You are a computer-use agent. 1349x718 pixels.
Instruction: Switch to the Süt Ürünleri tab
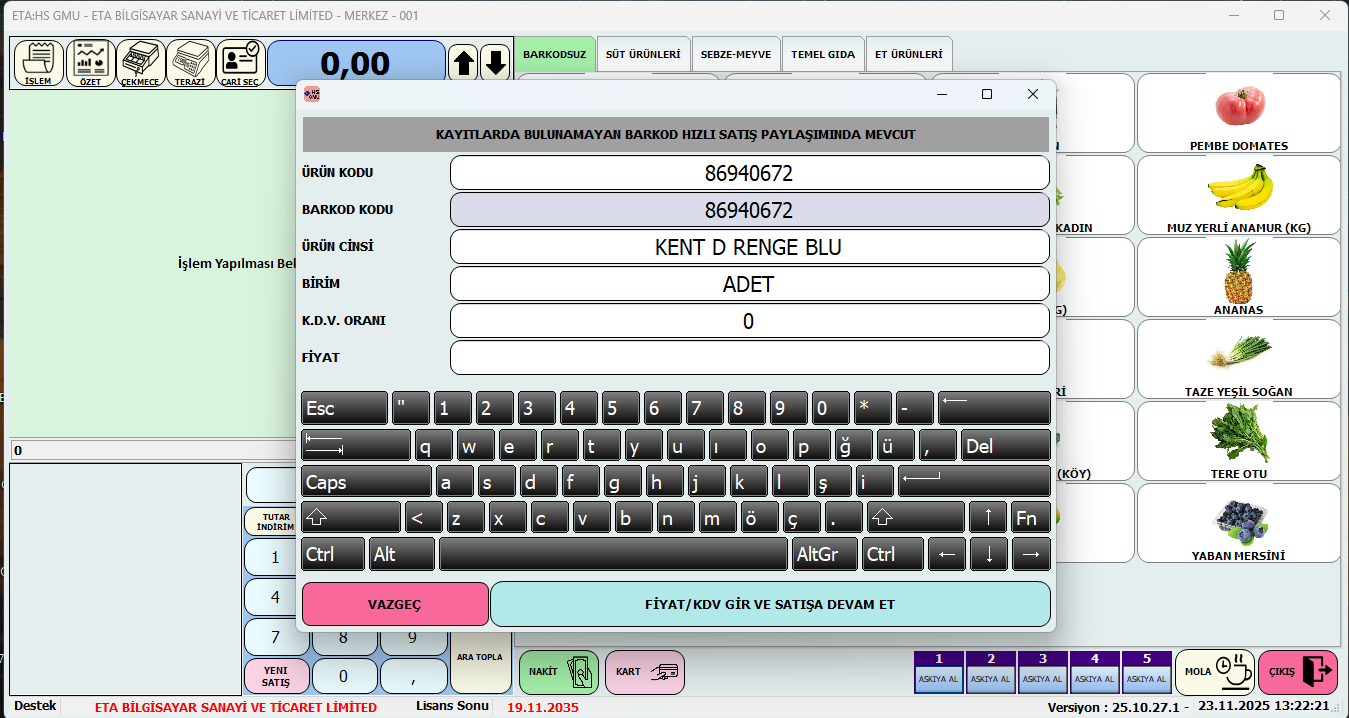[642, 54]
